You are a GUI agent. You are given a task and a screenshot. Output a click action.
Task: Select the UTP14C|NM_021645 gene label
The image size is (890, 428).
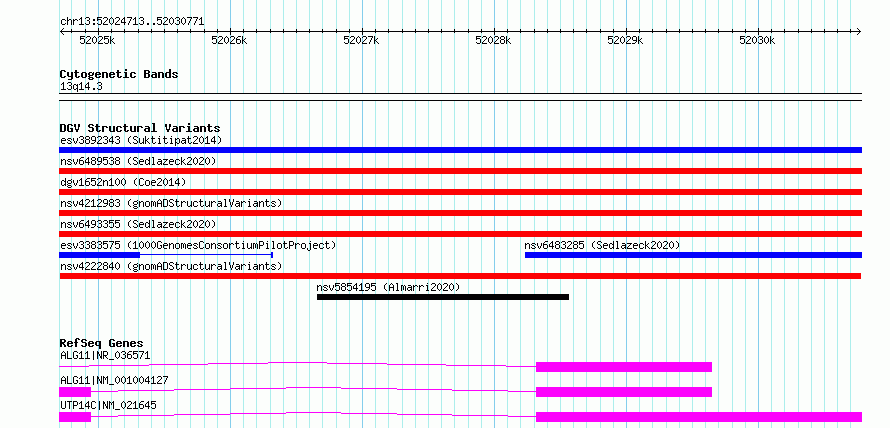click(108, 405)
